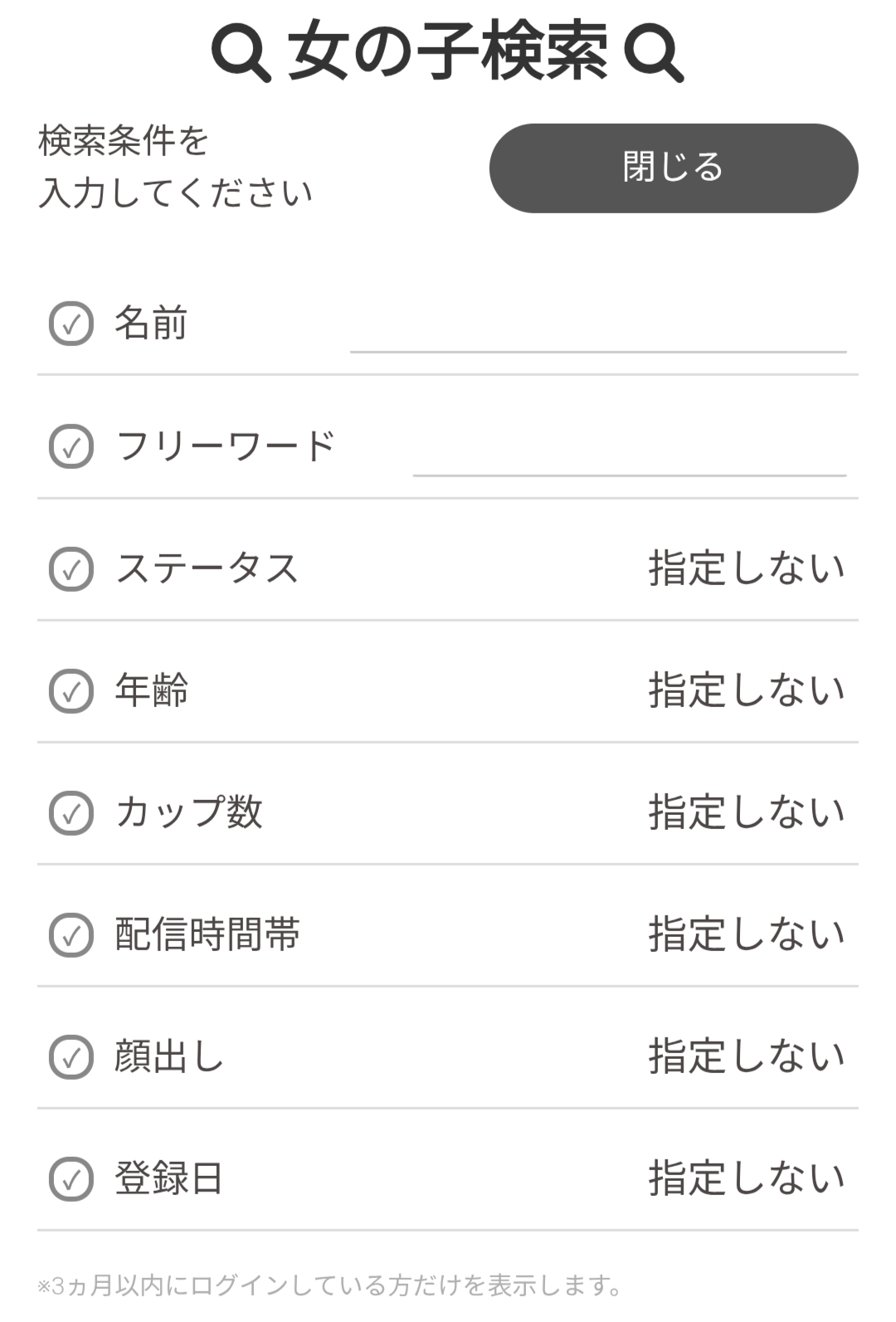
Task: Toggle the カップ数 check circle
Action: [x=71, y=813]
